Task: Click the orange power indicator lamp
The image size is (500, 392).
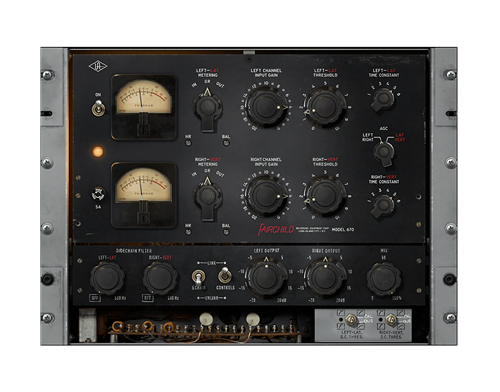Action: tap(98, 151)
